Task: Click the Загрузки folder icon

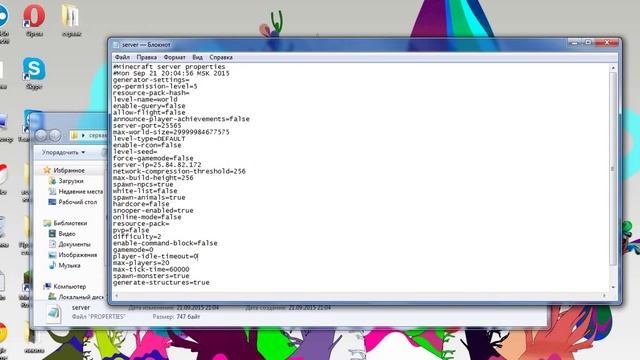Action: click(x=52, y=181)
